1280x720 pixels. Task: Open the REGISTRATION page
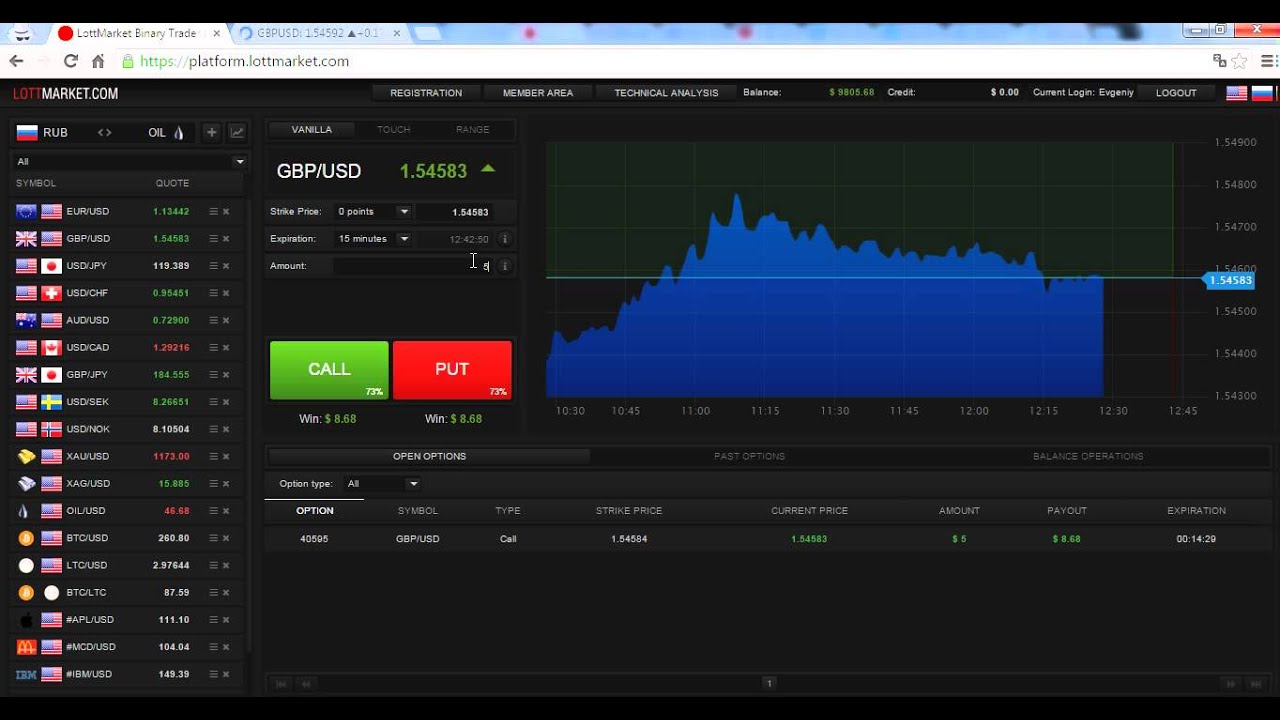(426, 92)
